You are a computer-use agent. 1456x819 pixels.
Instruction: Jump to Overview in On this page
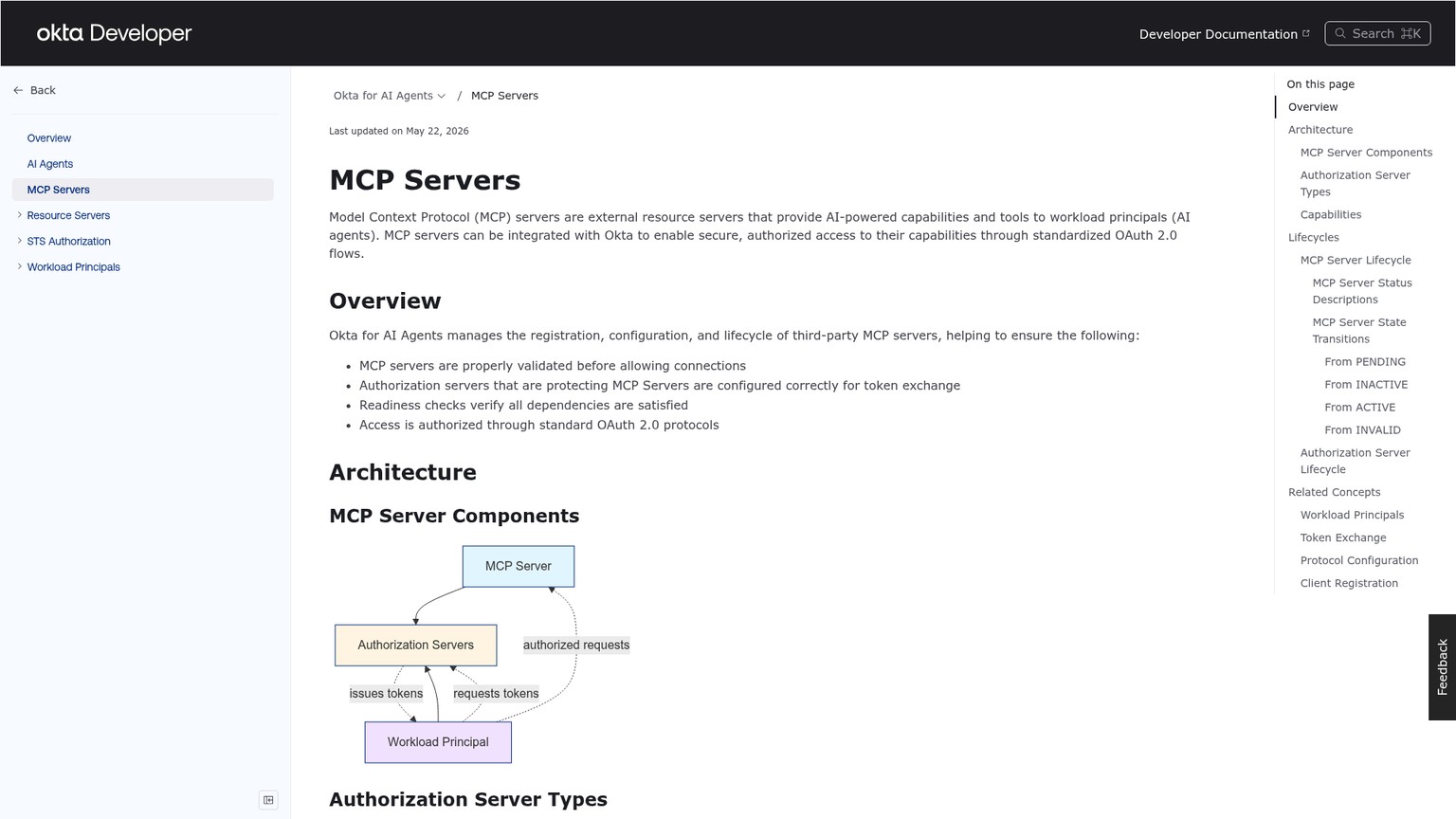pos(1313,107)
